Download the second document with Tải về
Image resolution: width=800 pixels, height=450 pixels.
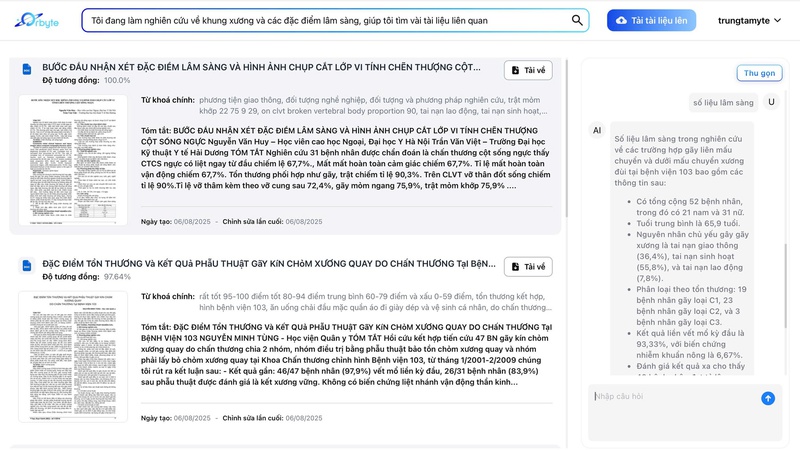pyautogui.click(x=527, y=267)
